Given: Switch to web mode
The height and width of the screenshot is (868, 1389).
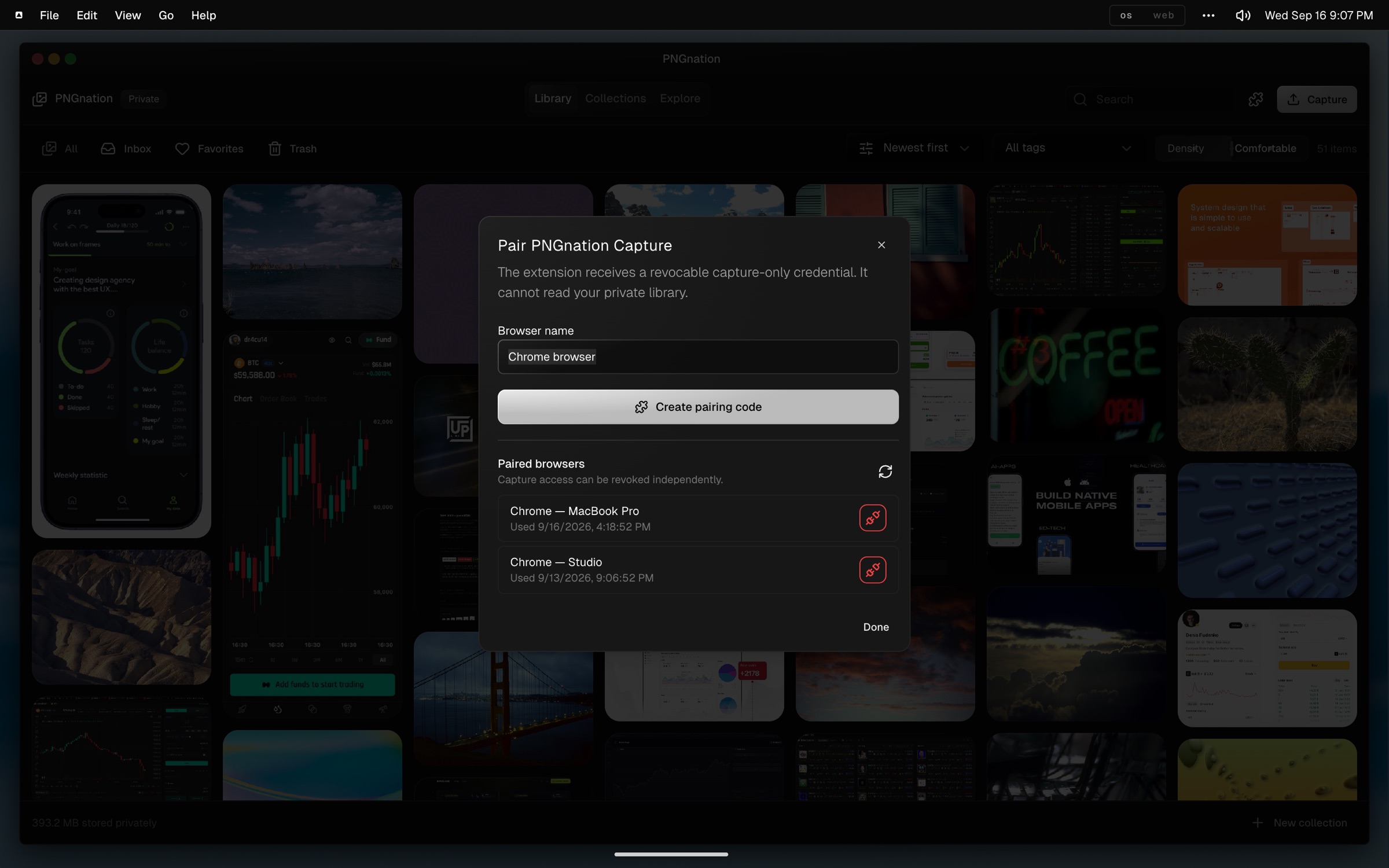Looking at the screenshot, I should 1163,15.
